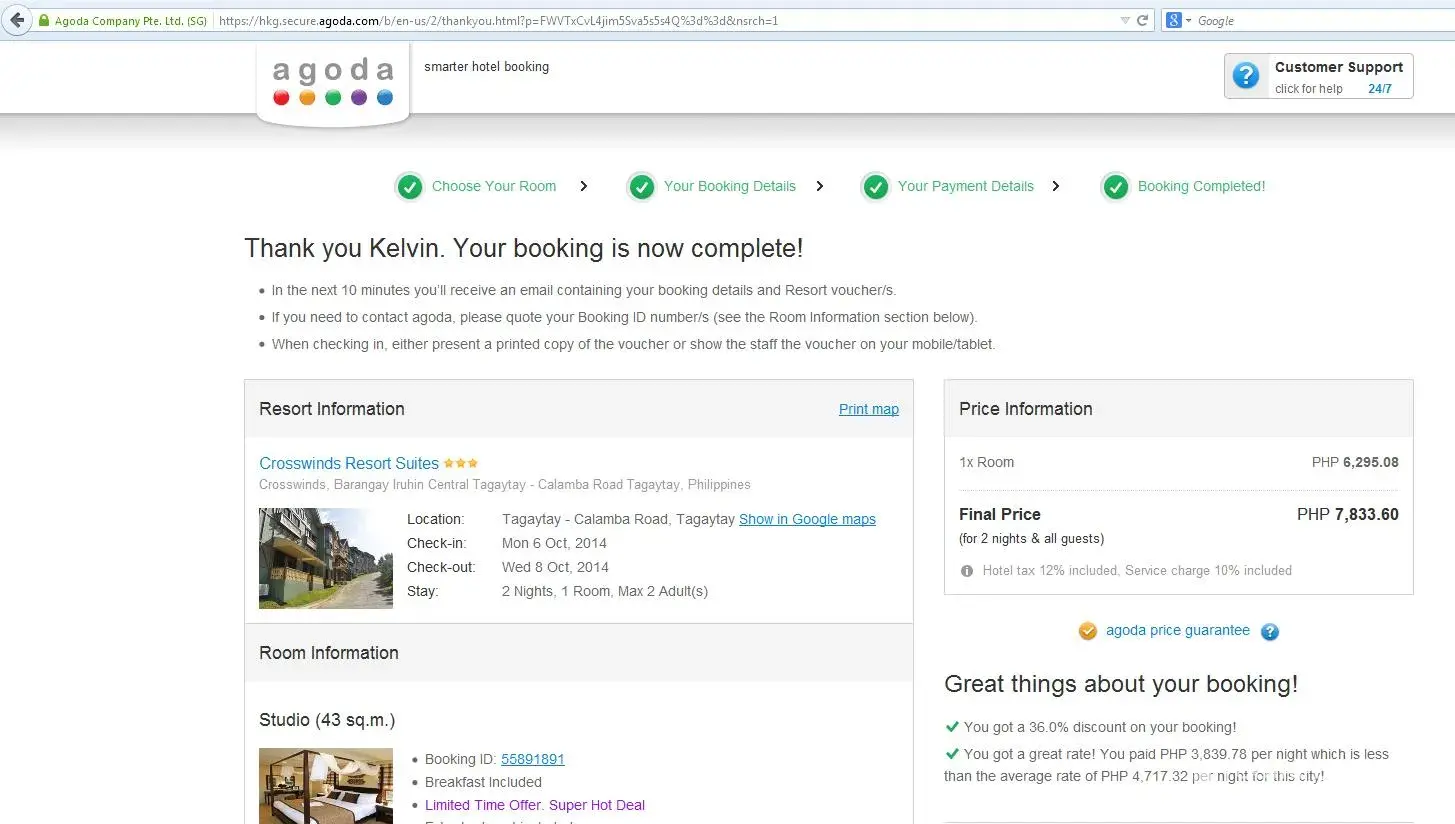Open the Crosswinds Resort Suites link
The image size is (1455, 824).
tap(349, 463)
